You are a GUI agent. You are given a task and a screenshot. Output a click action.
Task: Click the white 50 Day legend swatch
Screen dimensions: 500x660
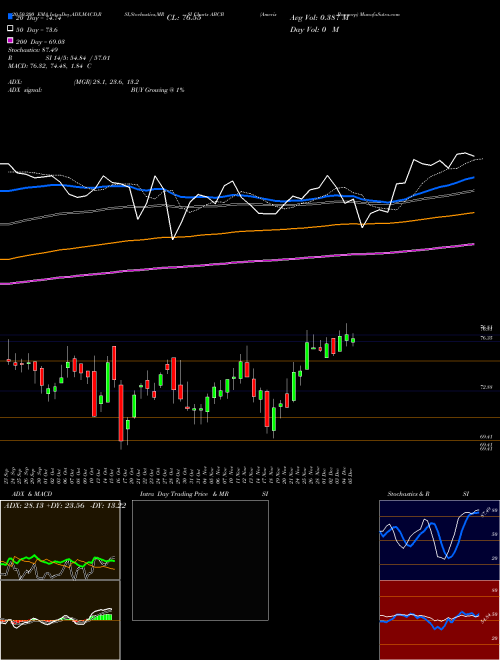10,29
